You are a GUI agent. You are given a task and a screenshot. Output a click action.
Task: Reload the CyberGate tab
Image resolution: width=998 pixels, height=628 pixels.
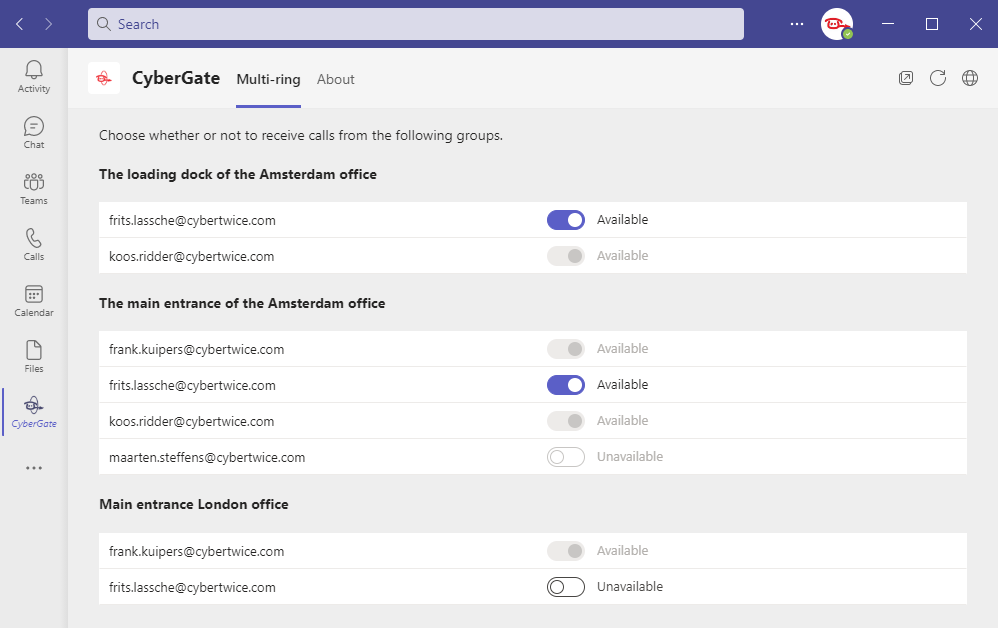pyautogui.click(x=938, y=78)
